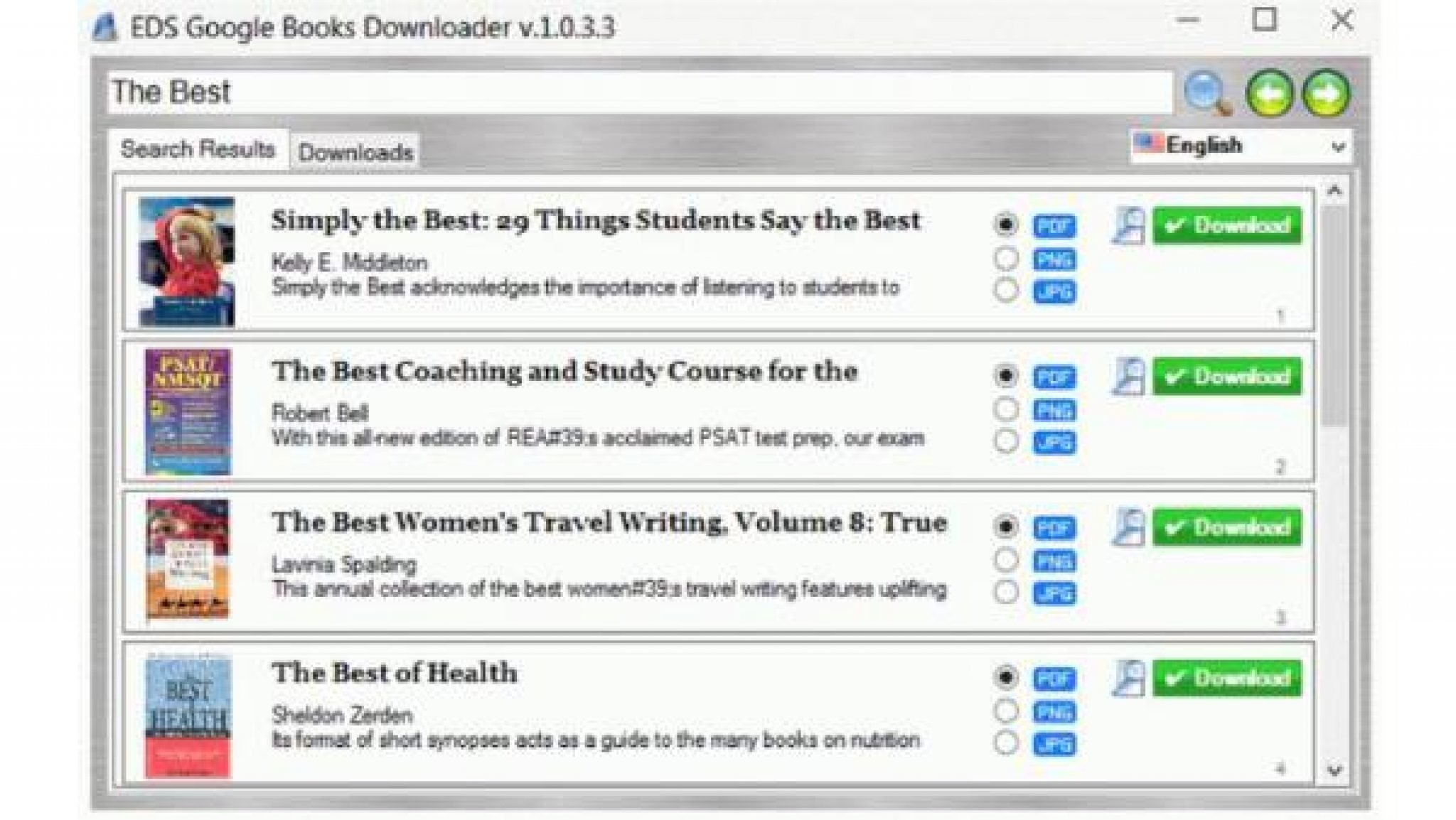Download The Best Women's Travel Writing
The width and height of the screenshot is (1456, 820).
click(x=1227, y=528)
